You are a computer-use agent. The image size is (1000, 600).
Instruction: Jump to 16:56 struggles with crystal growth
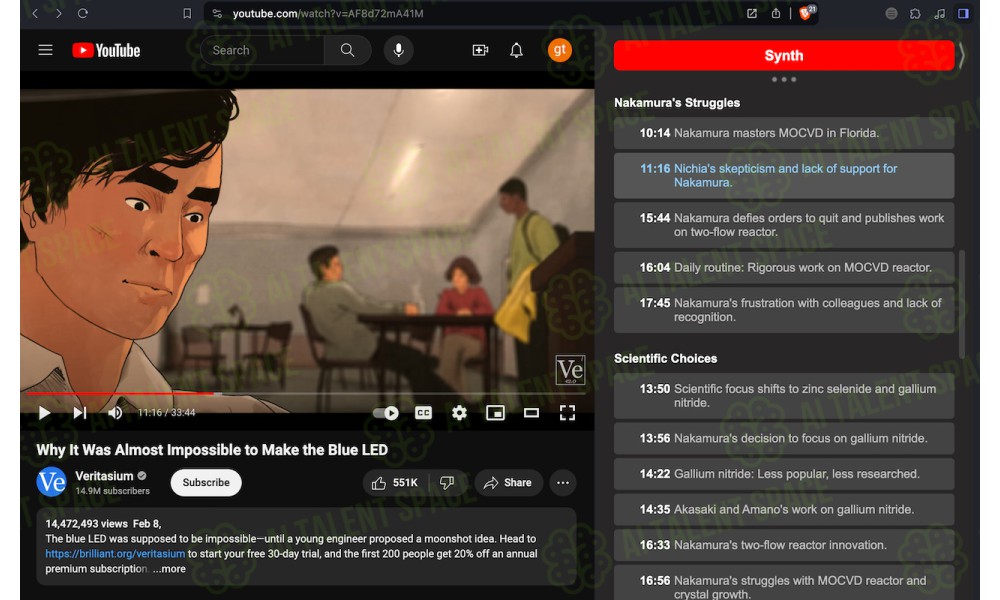point(784,583)
